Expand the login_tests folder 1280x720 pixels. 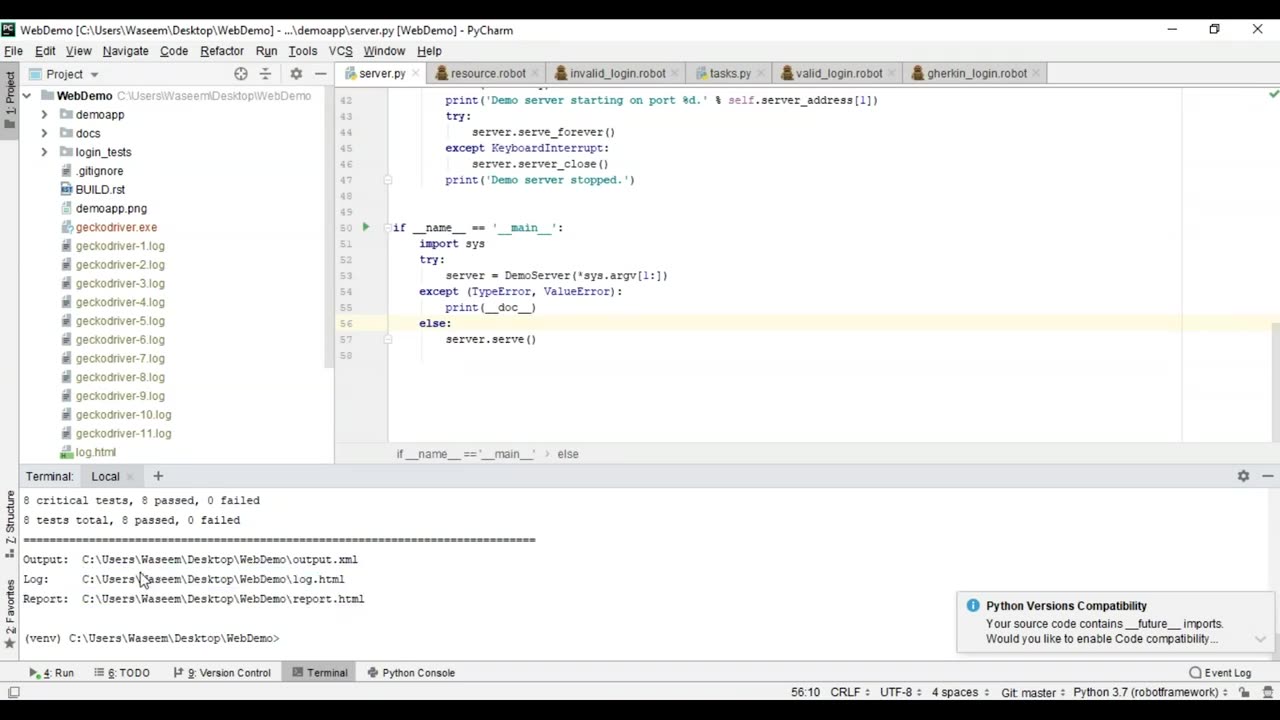pos(44,152)
